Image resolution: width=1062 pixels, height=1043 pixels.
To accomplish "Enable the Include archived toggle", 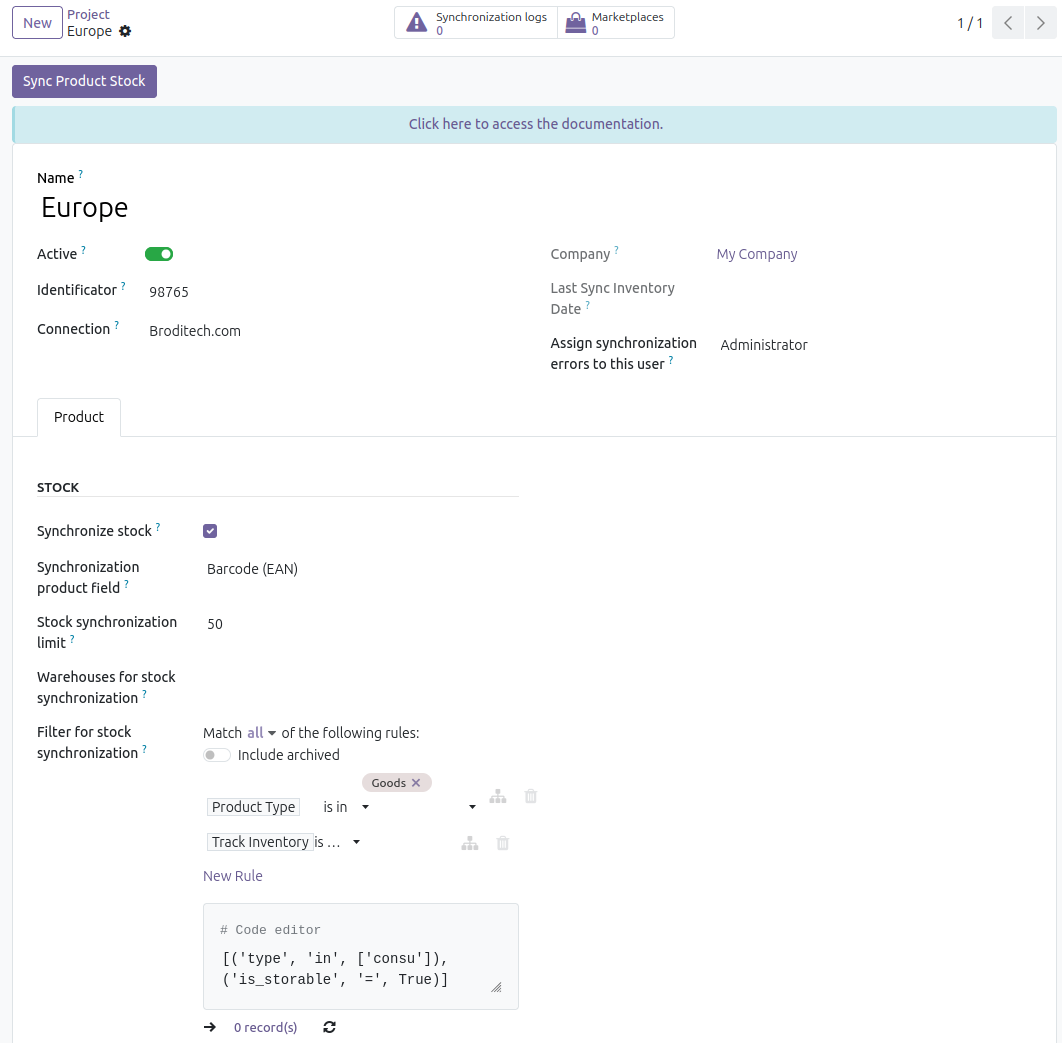I will pyautogui.click(x=217, y=755).
